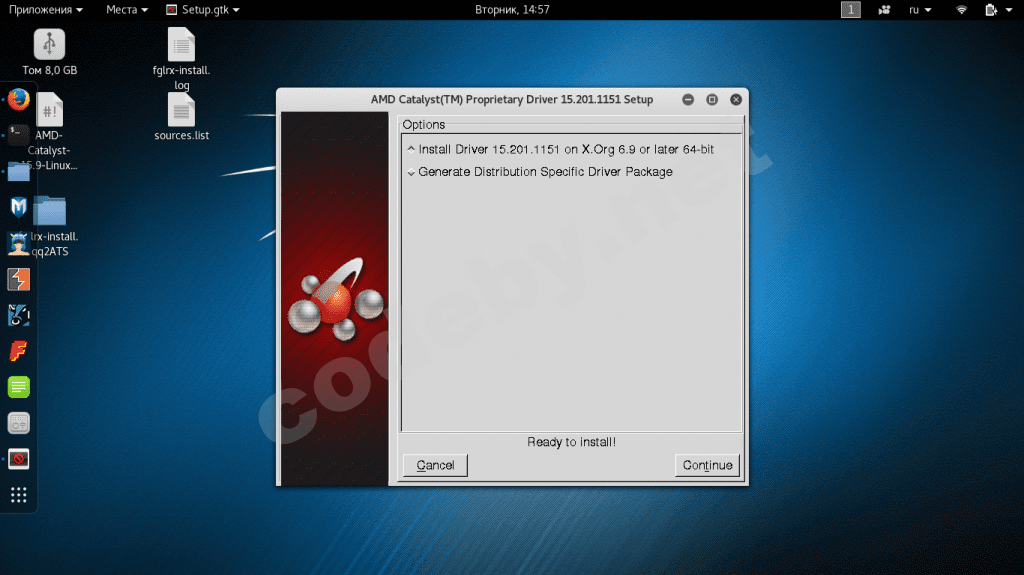Screen dimensions: 1024x575
Task: Collapse the Install Driver expander arrow
Action: coord(410,149)
